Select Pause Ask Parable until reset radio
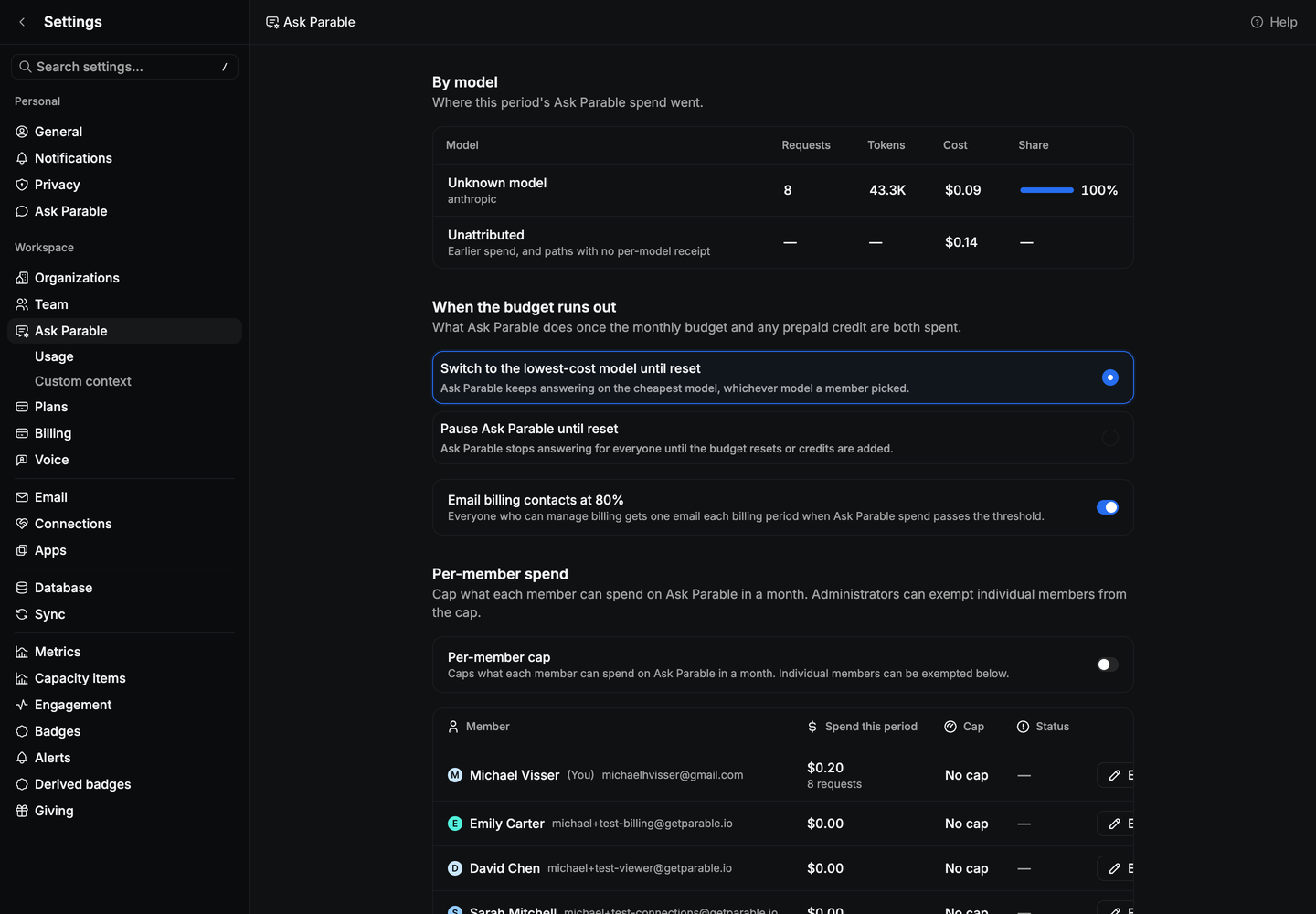The image size is (1316, 914). coord(1110,438)
